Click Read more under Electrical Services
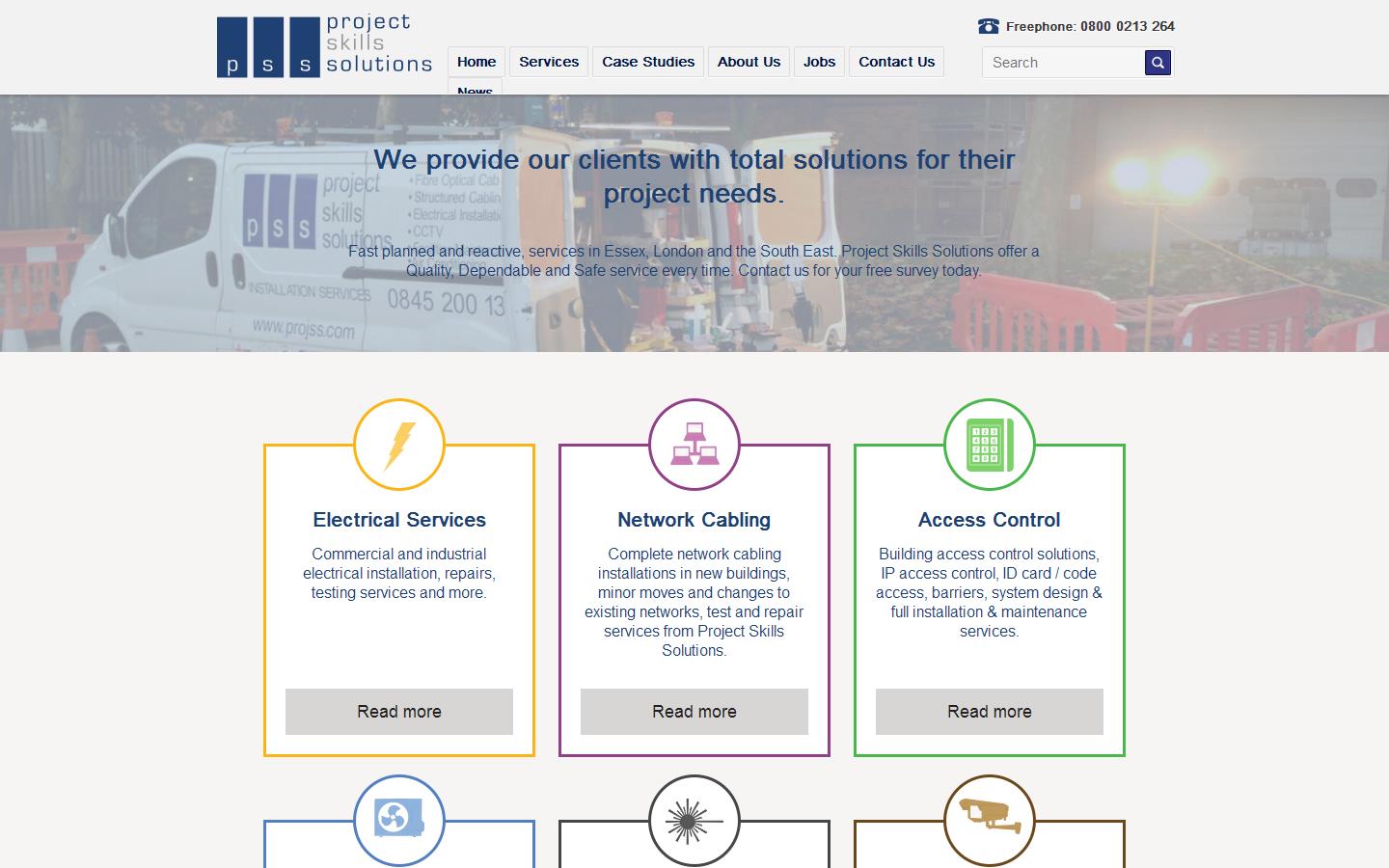This screenshot has height=868, width=1389. 399,711
